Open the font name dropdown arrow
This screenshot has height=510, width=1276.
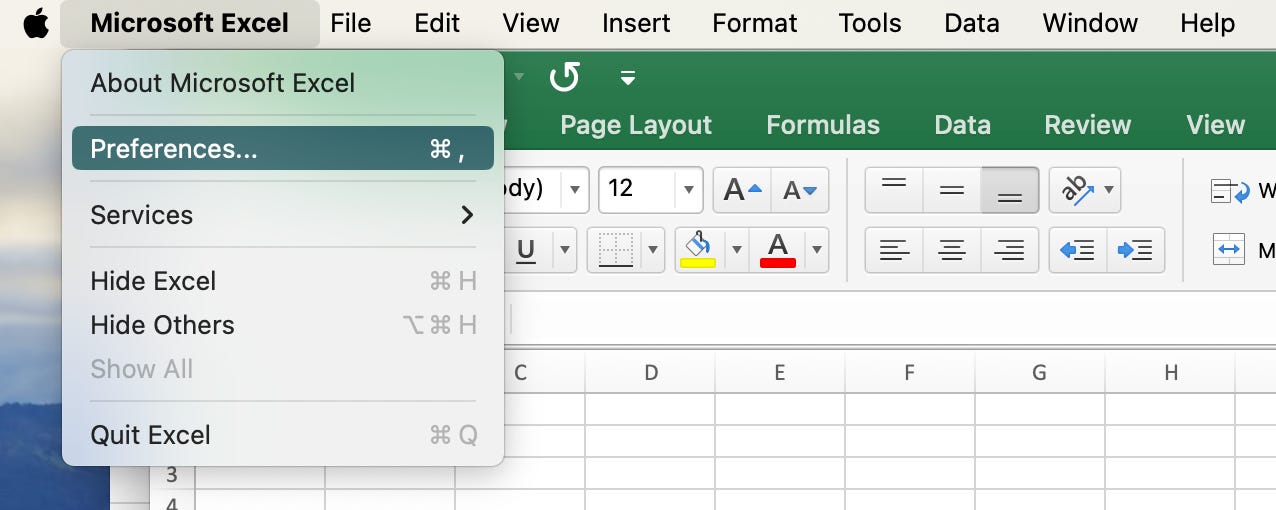574,189
